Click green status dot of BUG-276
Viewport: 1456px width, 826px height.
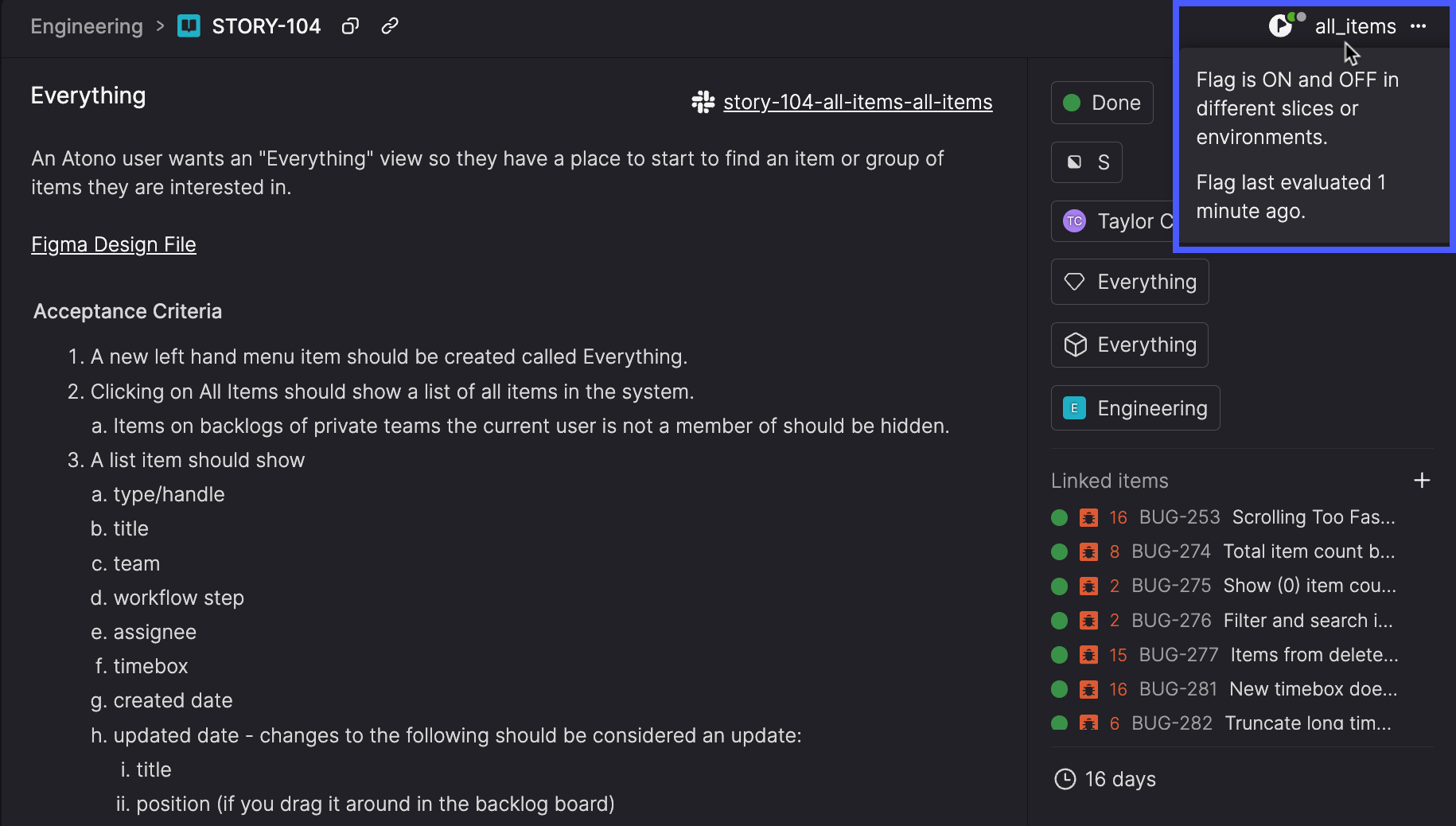(x=1059, y=621)
